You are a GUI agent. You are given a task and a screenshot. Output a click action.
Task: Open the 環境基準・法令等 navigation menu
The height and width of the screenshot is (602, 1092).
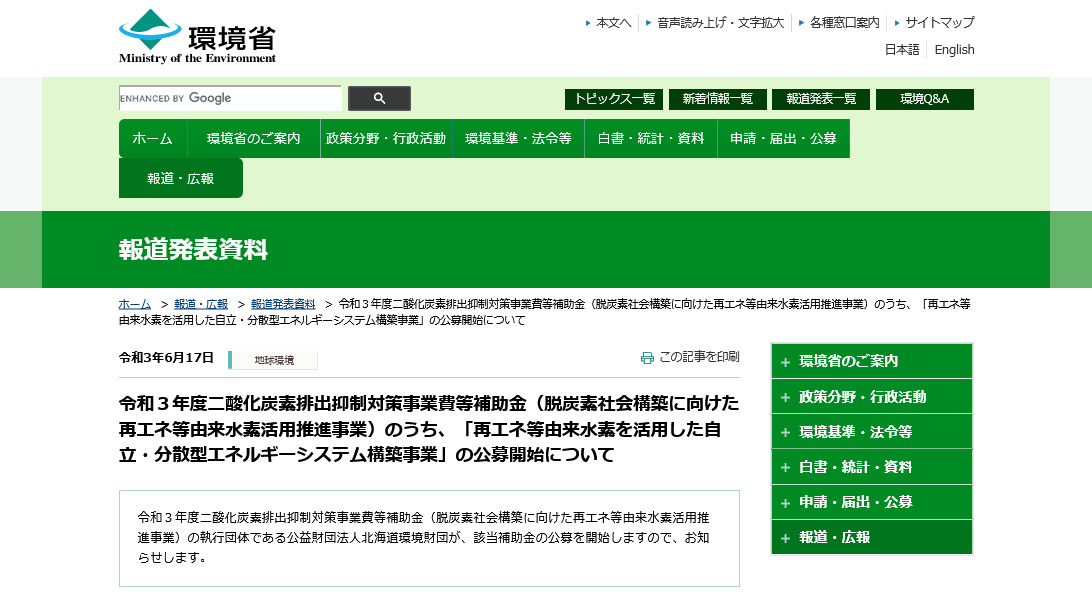pyautogui.click(x=518, y=139)
